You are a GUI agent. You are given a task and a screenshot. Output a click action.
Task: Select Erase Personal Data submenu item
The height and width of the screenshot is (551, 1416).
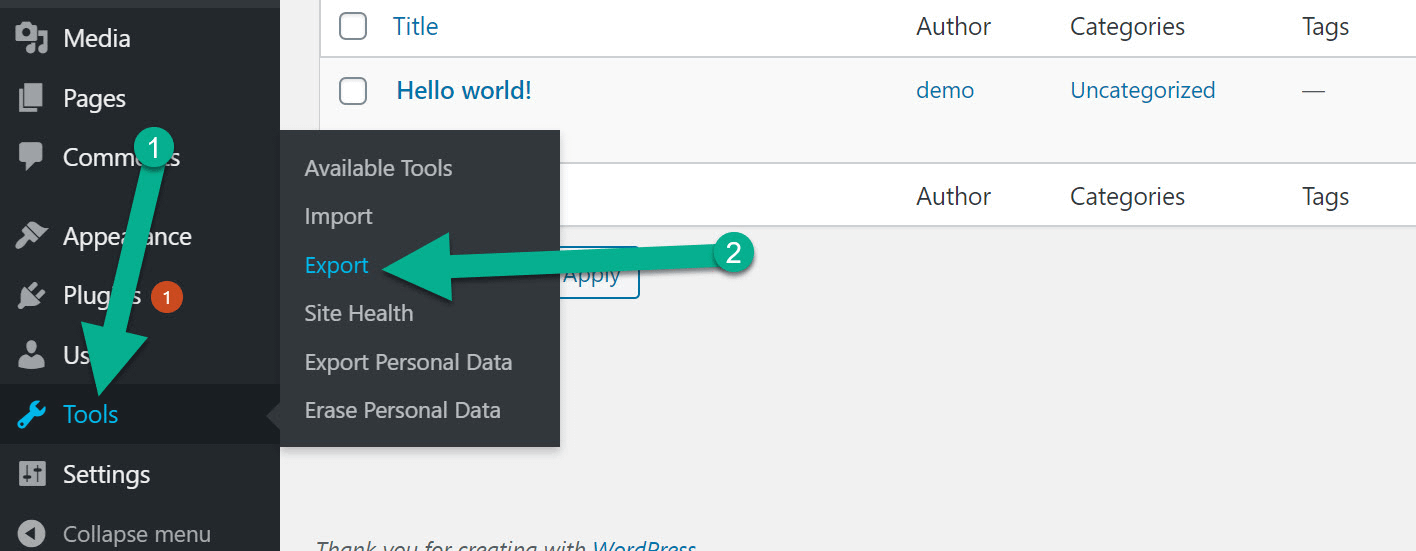pos(402,410)
